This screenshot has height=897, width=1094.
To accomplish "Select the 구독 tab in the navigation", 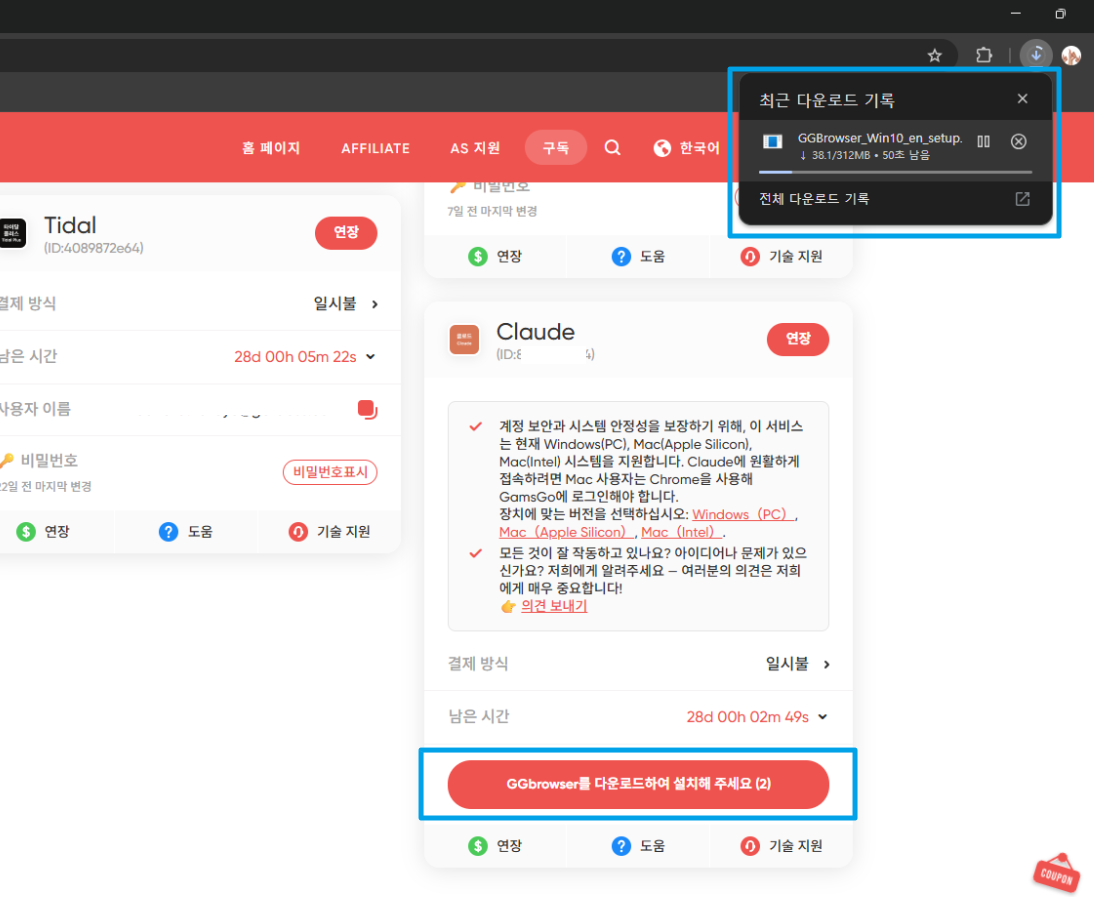I will click(x=555, y=148).
